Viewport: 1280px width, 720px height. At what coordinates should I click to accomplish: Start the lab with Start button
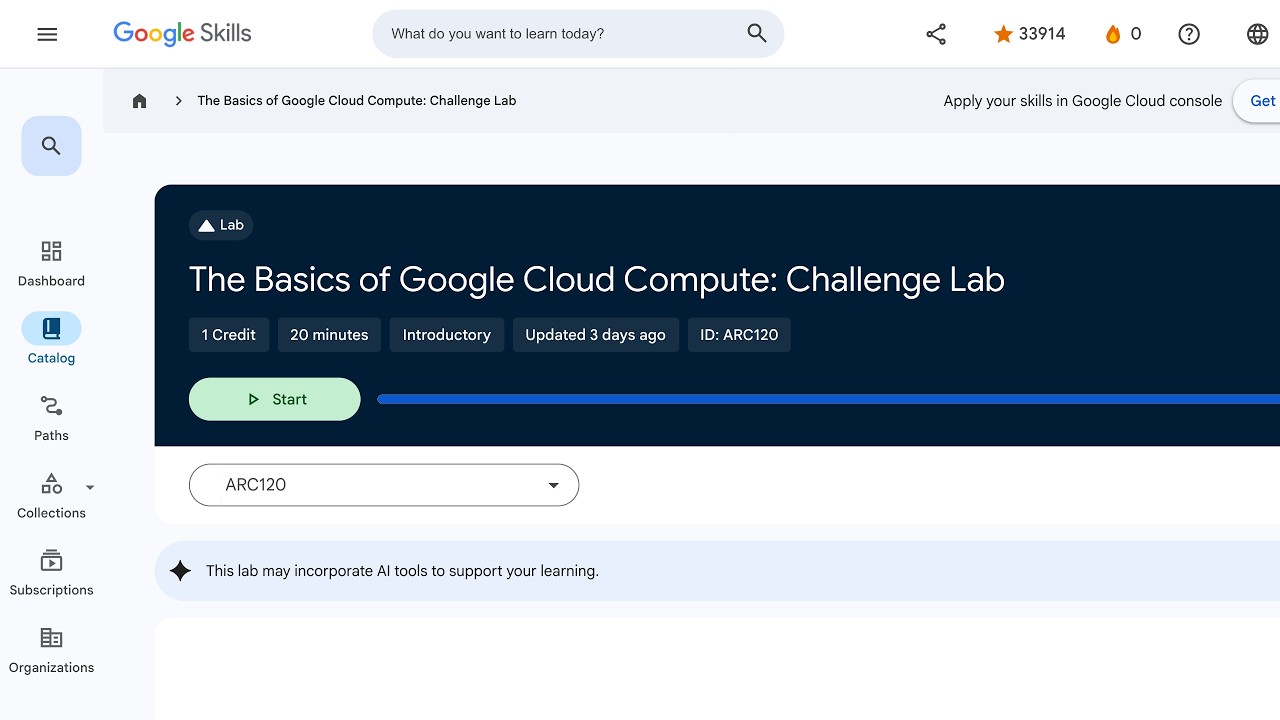274,399
